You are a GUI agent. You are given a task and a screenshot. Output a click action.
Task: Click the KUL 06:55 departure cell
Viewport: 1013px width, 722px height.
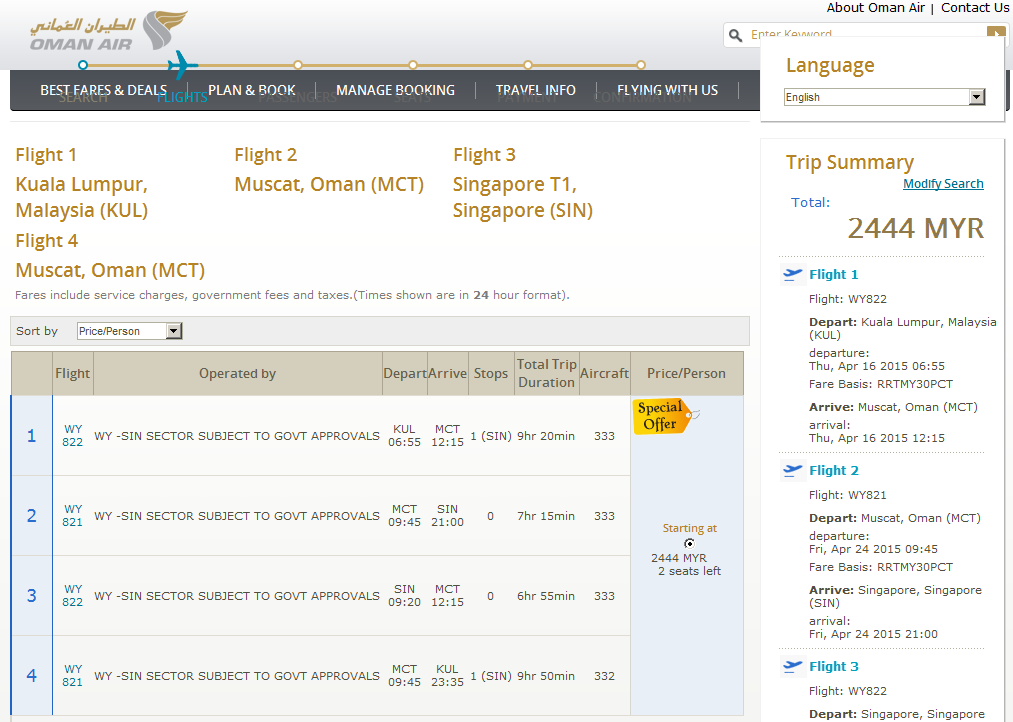[404, 436]
